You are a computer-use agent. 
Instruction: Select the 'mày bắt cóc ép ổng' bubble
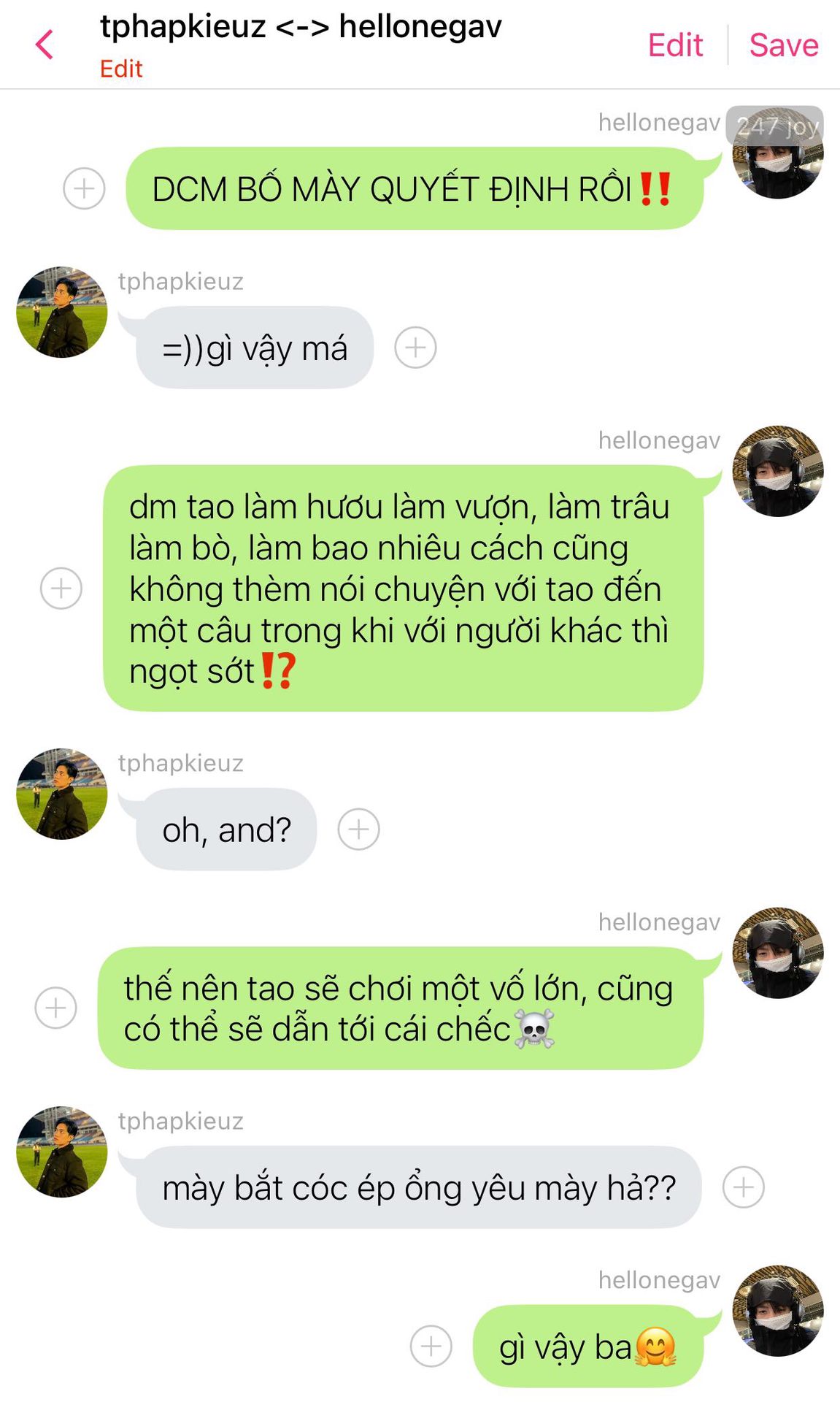tap(418, 1187)
